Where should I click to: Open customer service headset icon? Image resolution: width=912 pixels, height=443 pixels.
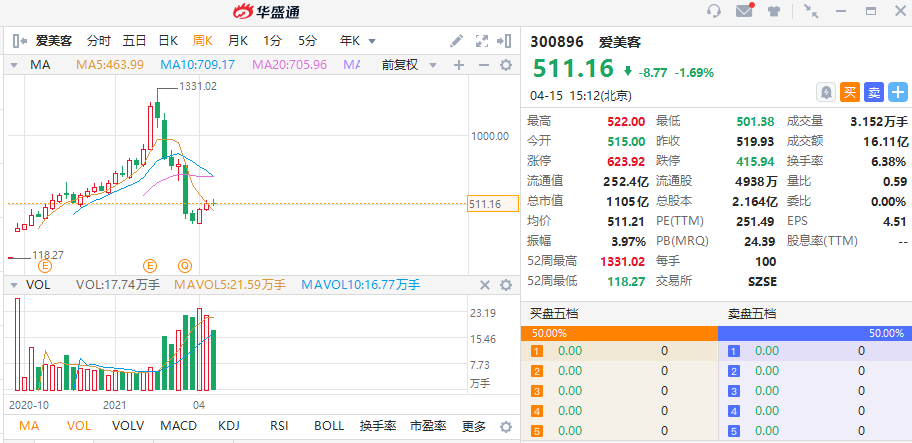pos(714,12)
